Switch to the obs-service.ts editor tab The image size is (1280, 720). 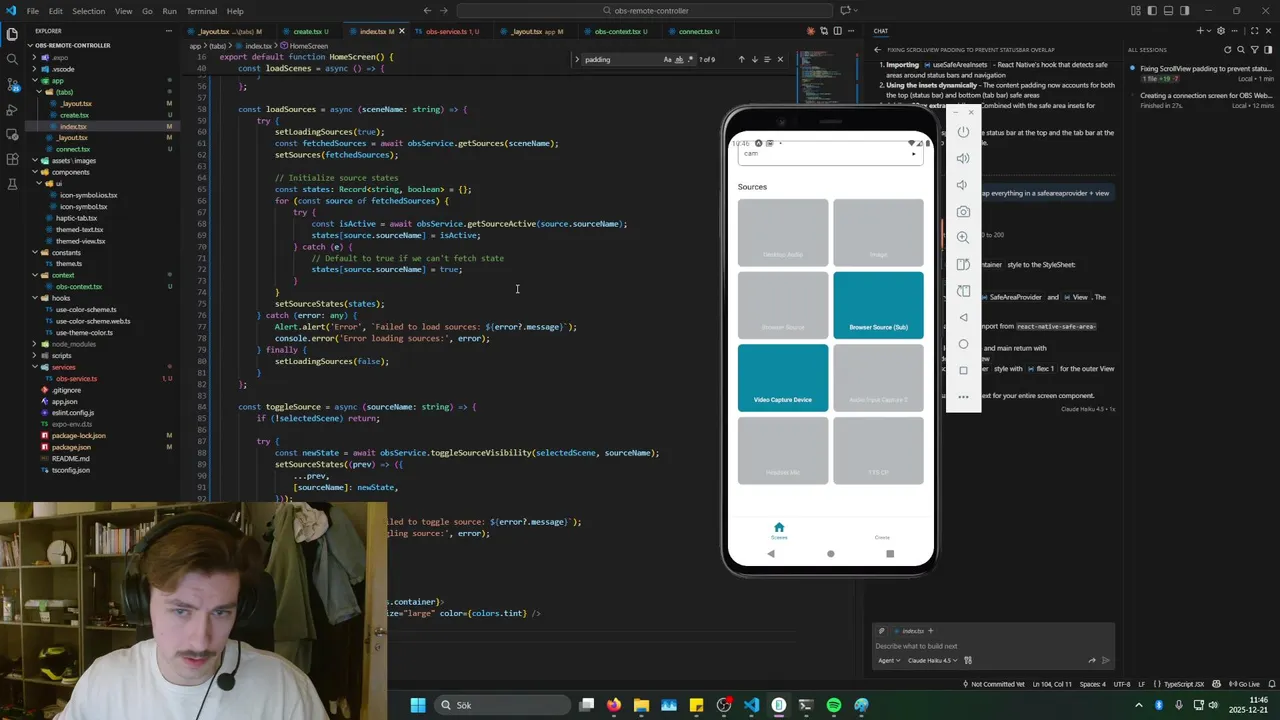(x=450, y=31)
